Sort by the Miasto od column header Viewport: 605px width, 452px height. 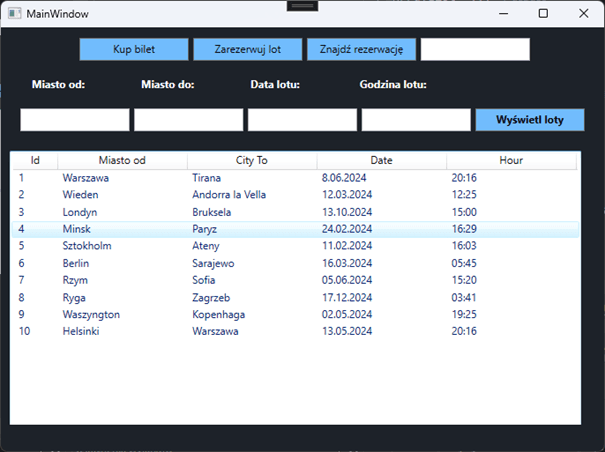click(122, 160)
